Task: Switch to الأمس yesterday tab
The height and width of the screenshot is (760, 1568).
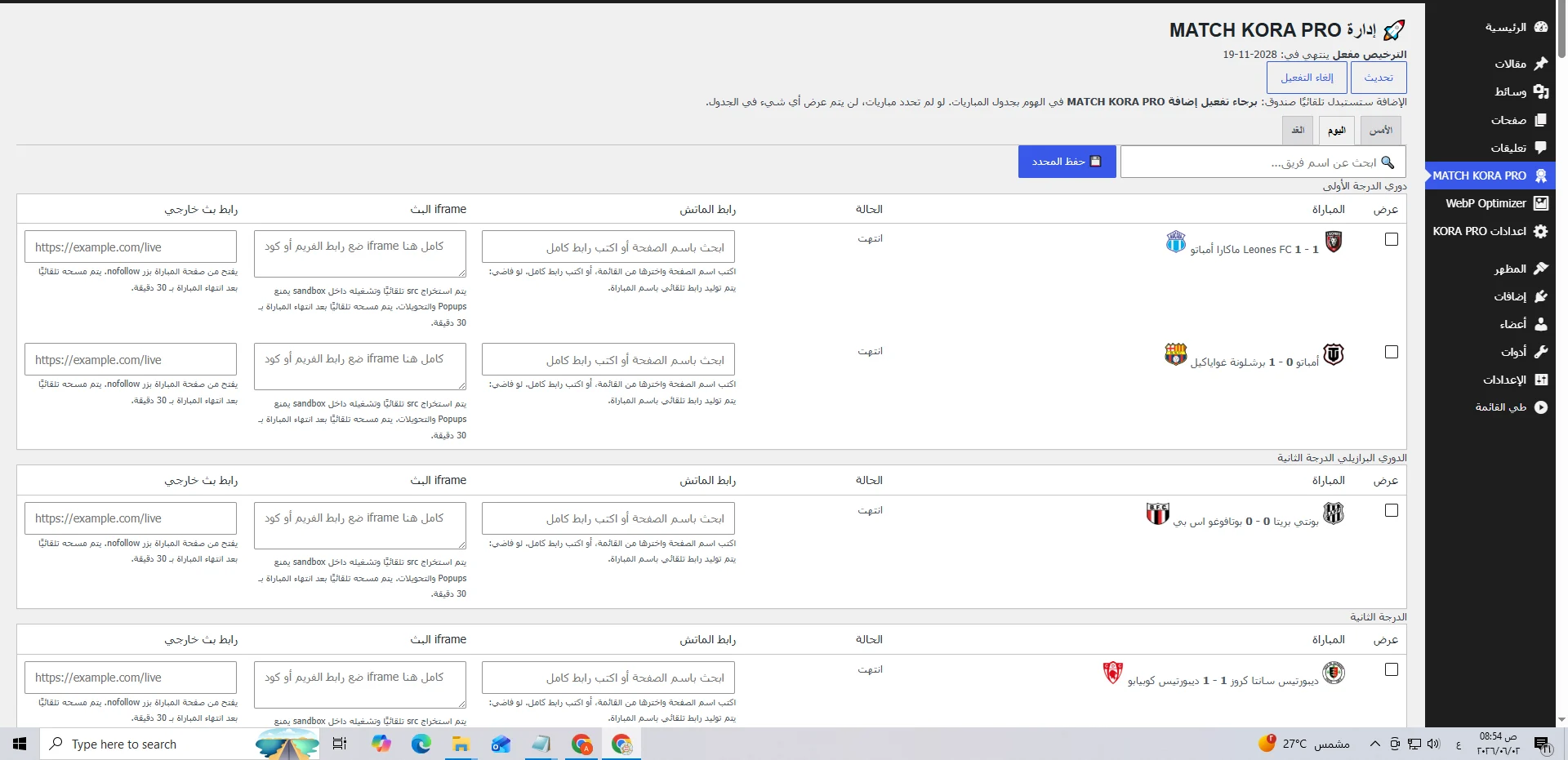Action: 1381,131
